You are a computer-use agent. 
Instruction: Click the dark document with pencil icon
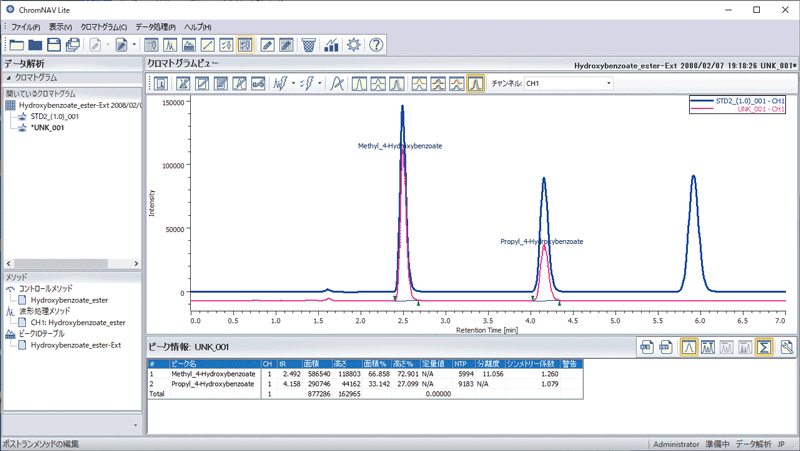pyautogui.click(x=121, y=45)
